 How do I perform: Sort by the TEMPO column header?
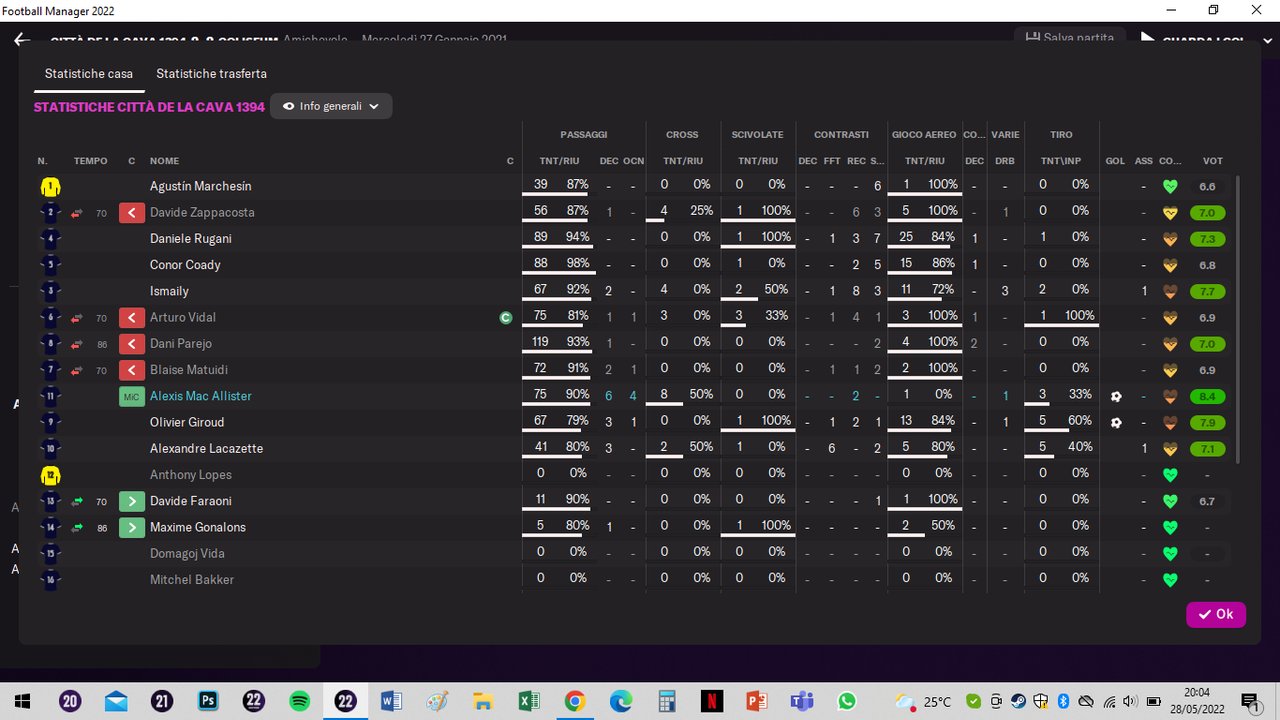[90, 161]
